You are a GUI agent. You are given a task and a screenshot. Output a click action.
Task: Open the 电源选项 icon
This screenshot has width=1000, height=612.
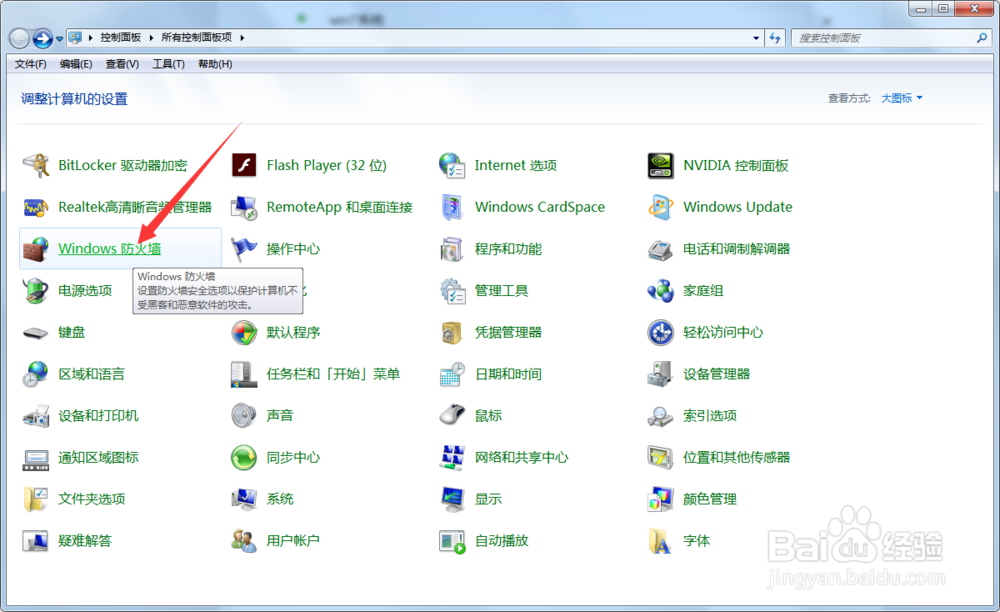click(x=36, y=291)
